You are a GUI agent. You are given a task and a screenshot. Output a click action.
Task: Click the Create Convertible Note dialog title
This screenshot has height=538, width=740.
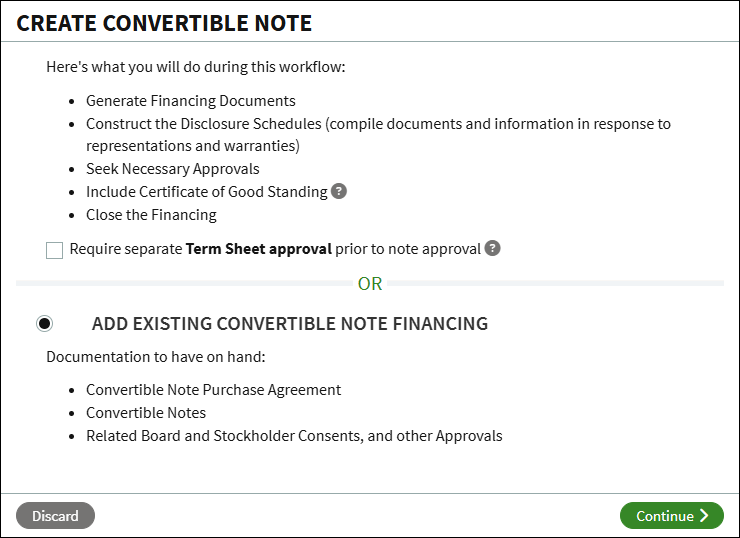tap(164, 23)
